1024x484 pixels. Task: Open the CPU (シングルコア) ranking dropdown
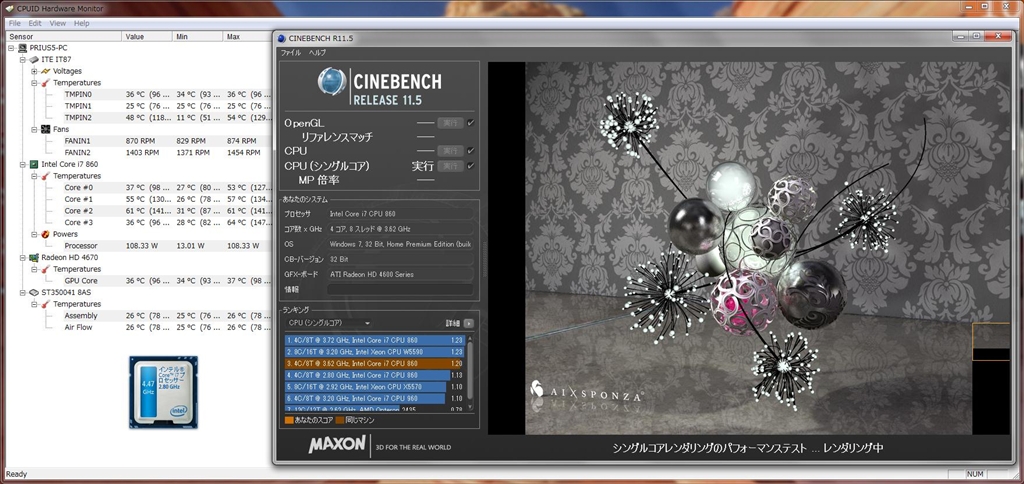(330, 323)
